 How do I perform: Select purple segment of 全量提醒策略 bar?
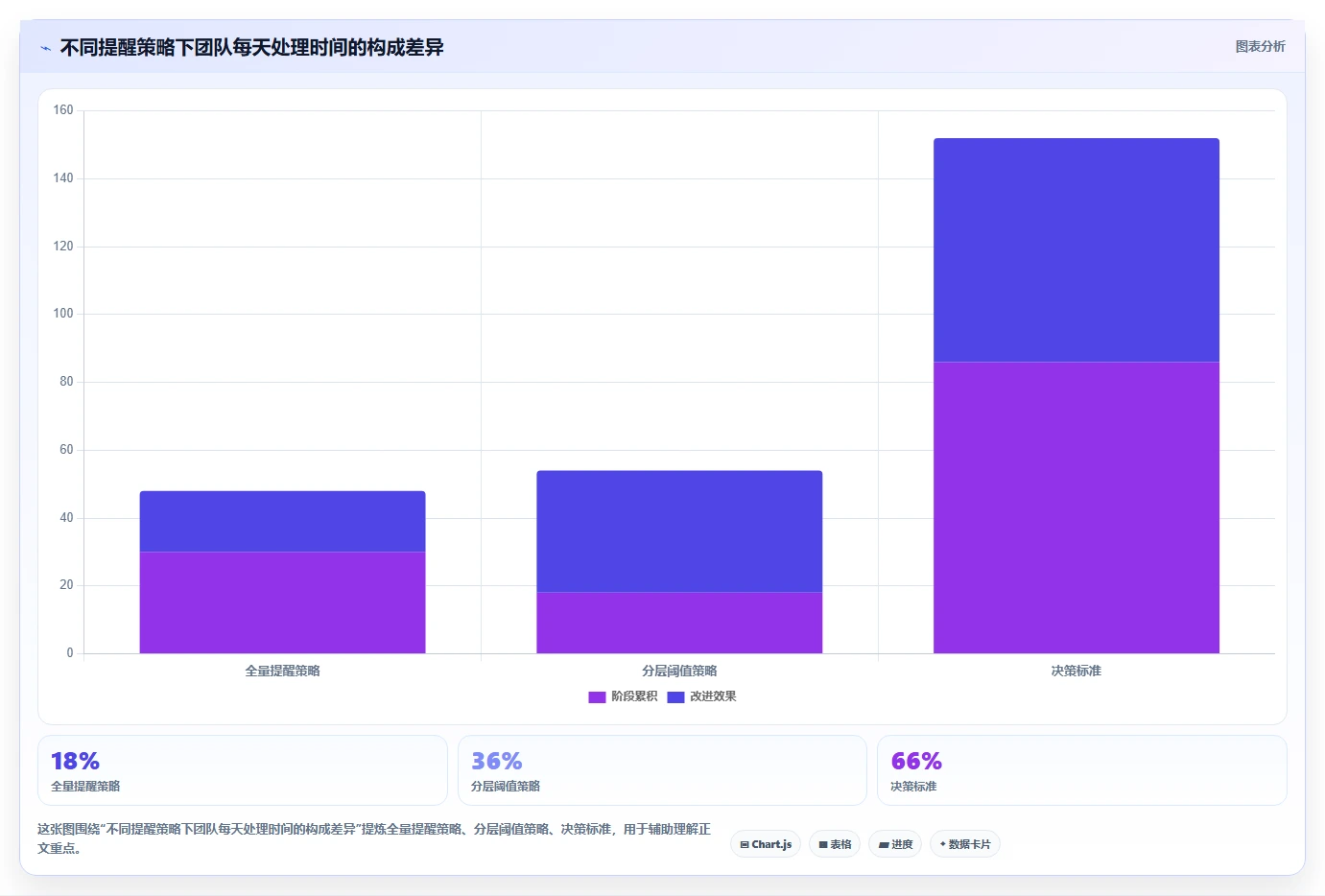[282, 602]
